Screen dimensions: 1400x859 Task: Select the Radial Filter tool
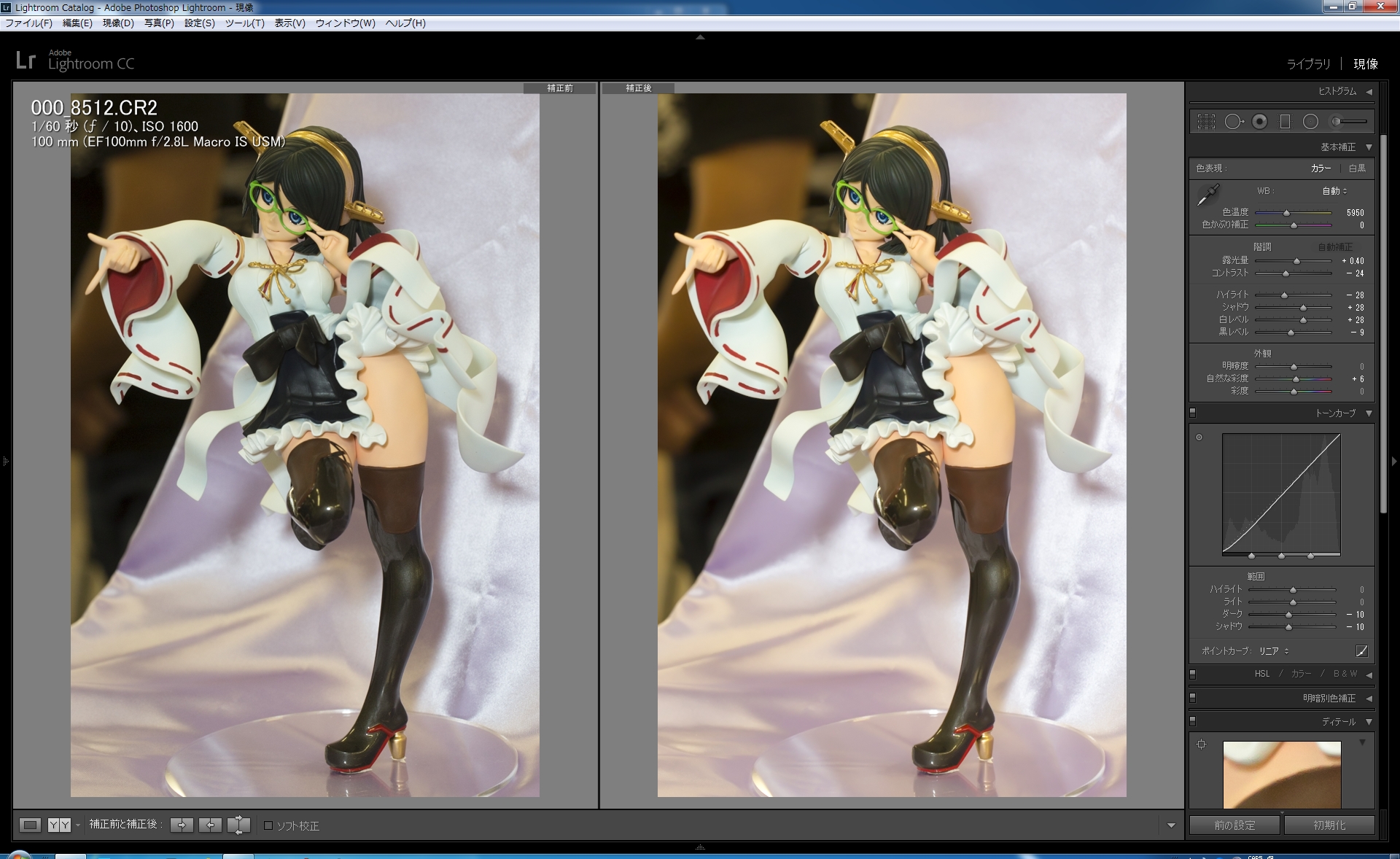(1310, 122)
